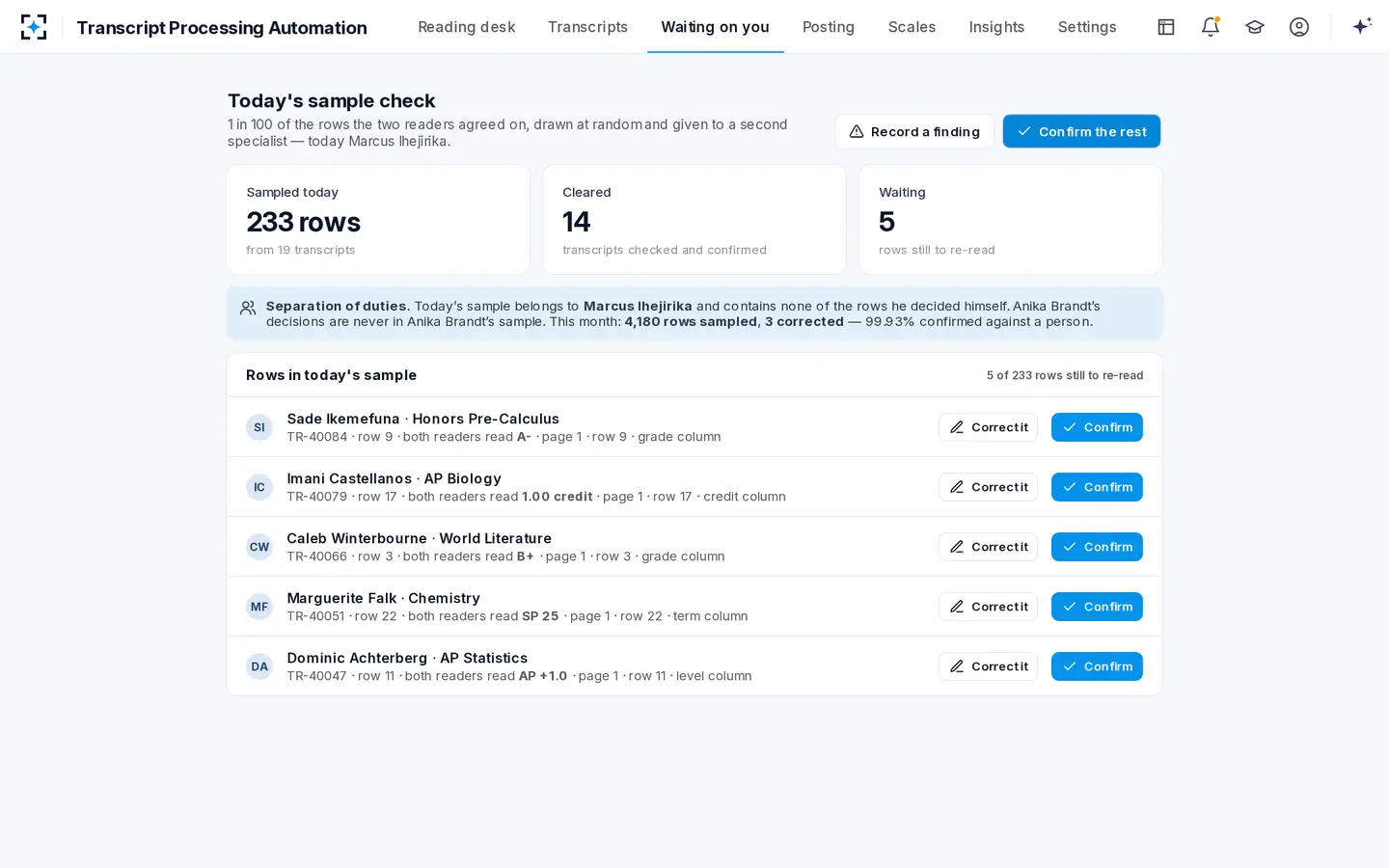1389x868 pixels.
Task: Correct the Dominic Achterberg AP Statistics row
Action: 988,666
